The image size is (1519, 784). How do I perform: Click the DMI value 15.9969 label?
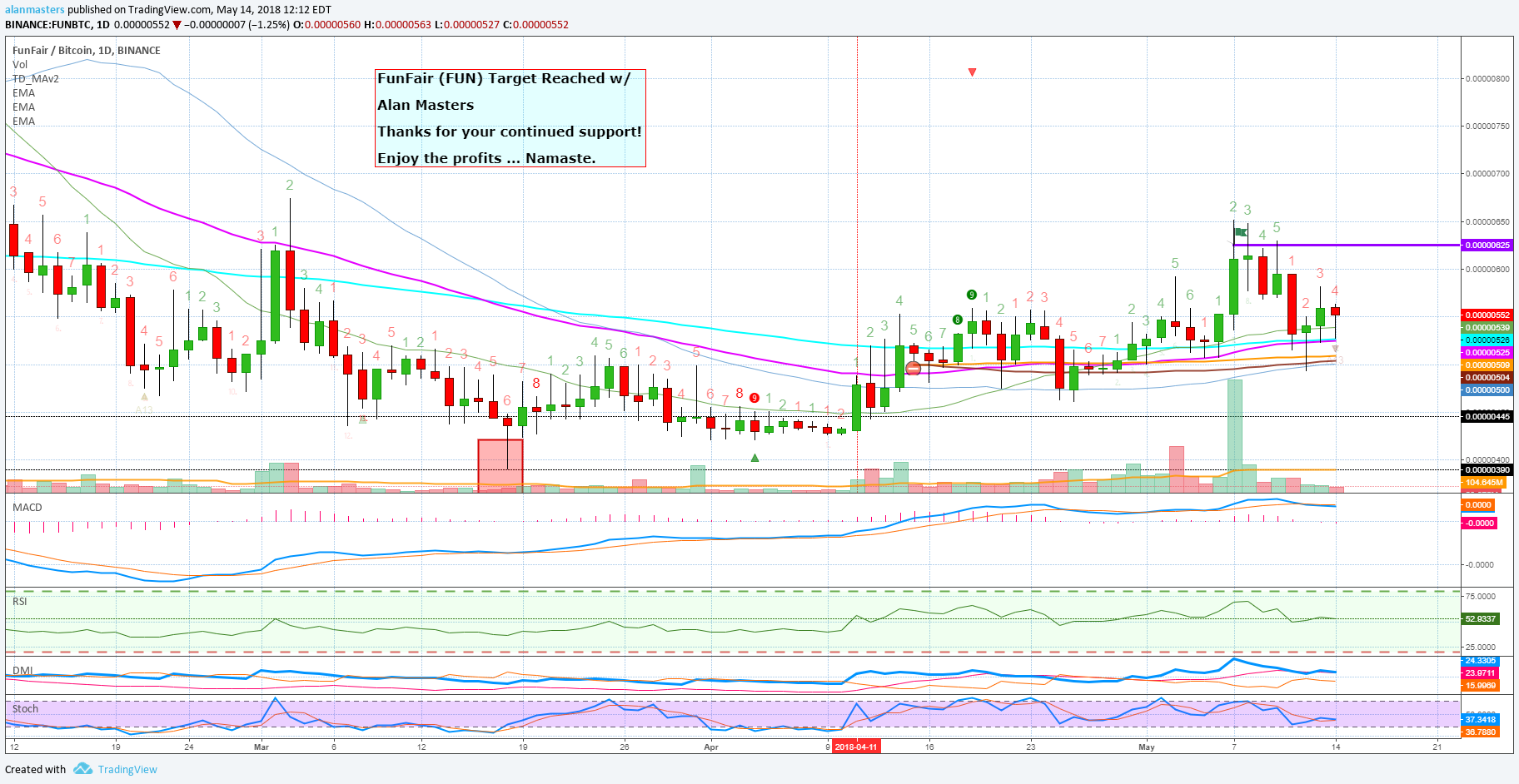1481,686
